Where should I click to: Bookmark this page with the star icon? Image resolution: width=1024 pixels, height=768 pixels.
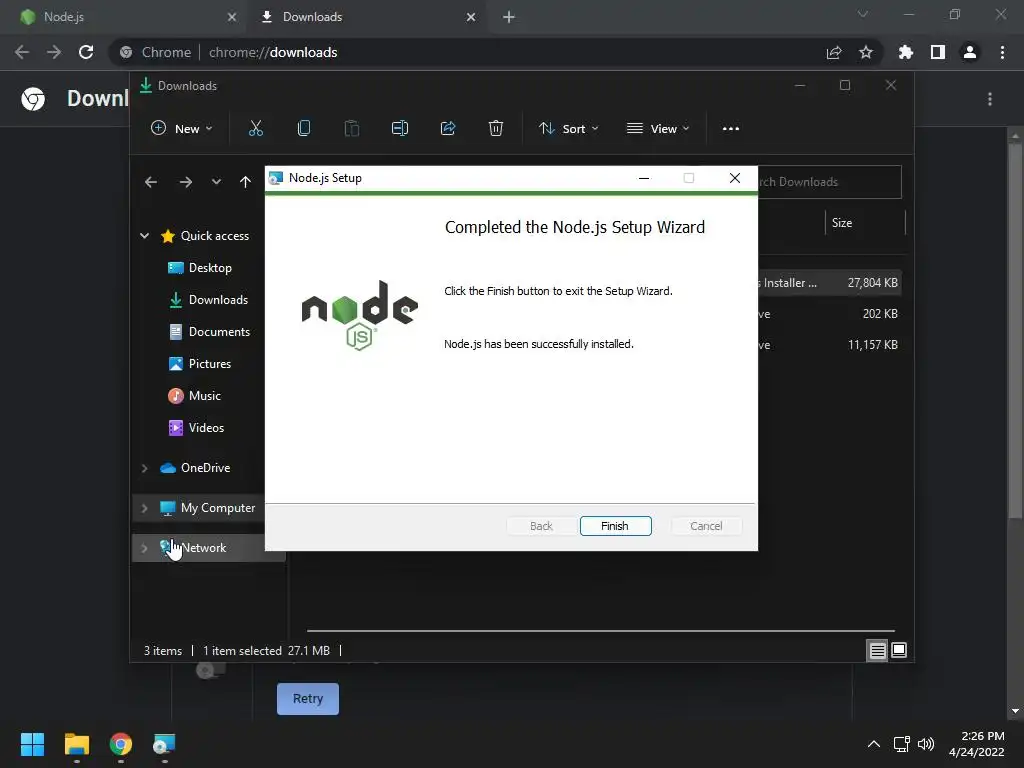click(x=866, y=52)
